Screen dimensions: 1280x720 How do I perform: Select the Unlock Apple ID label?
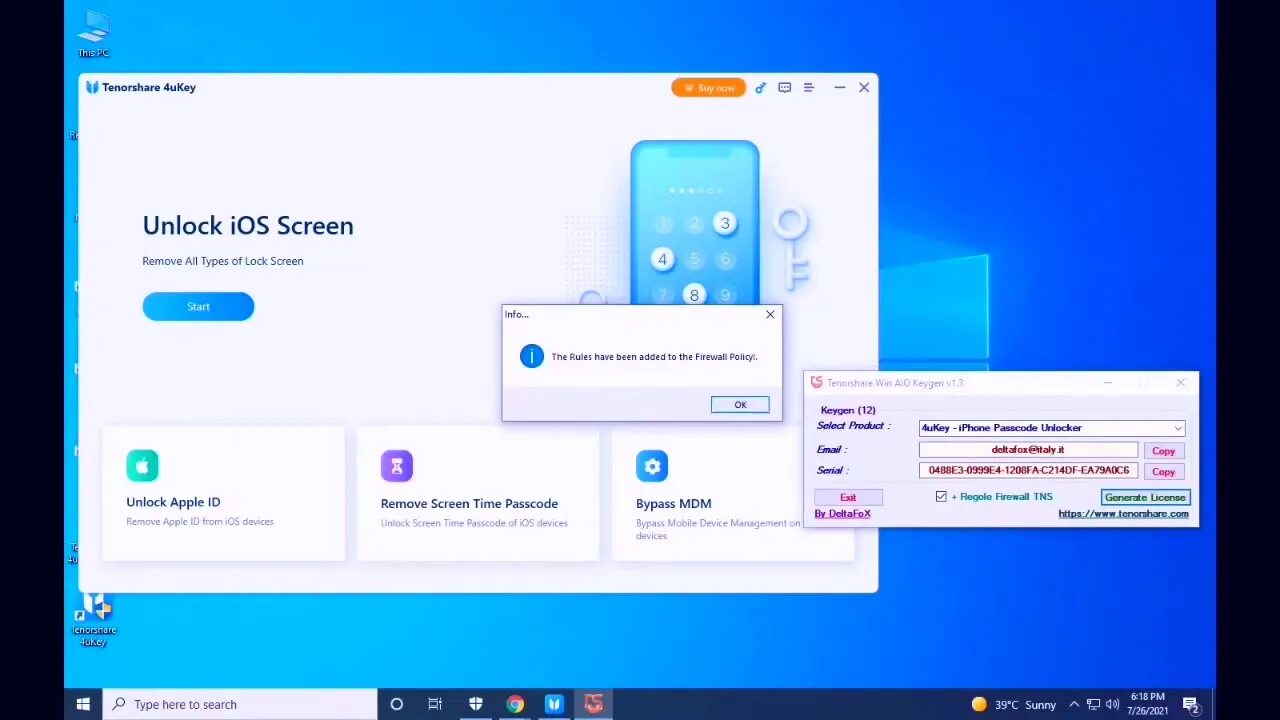(x=173, y=502)
